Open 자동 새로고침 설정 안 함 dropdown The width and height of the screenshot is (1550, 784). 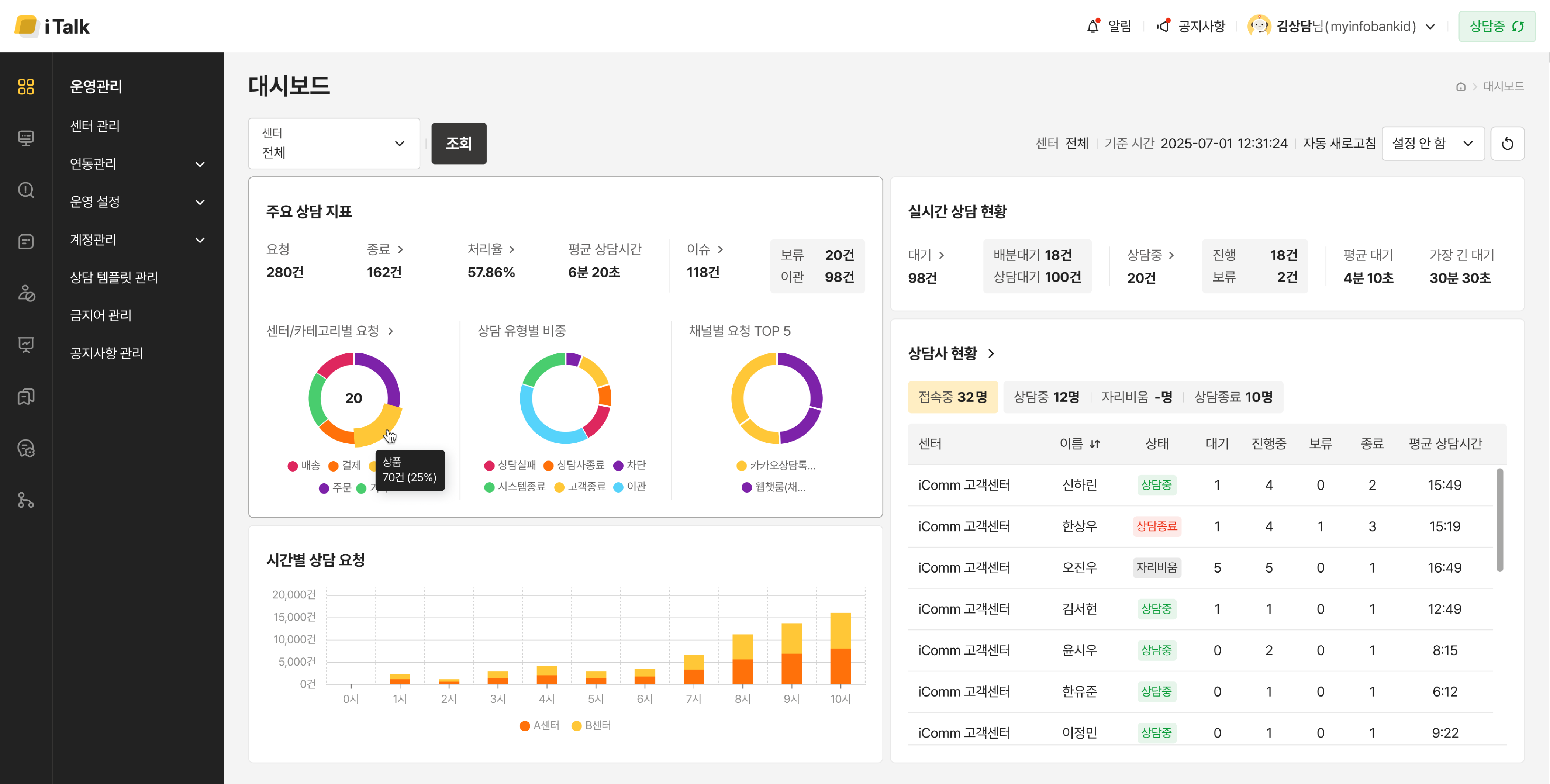(1433, 144)
